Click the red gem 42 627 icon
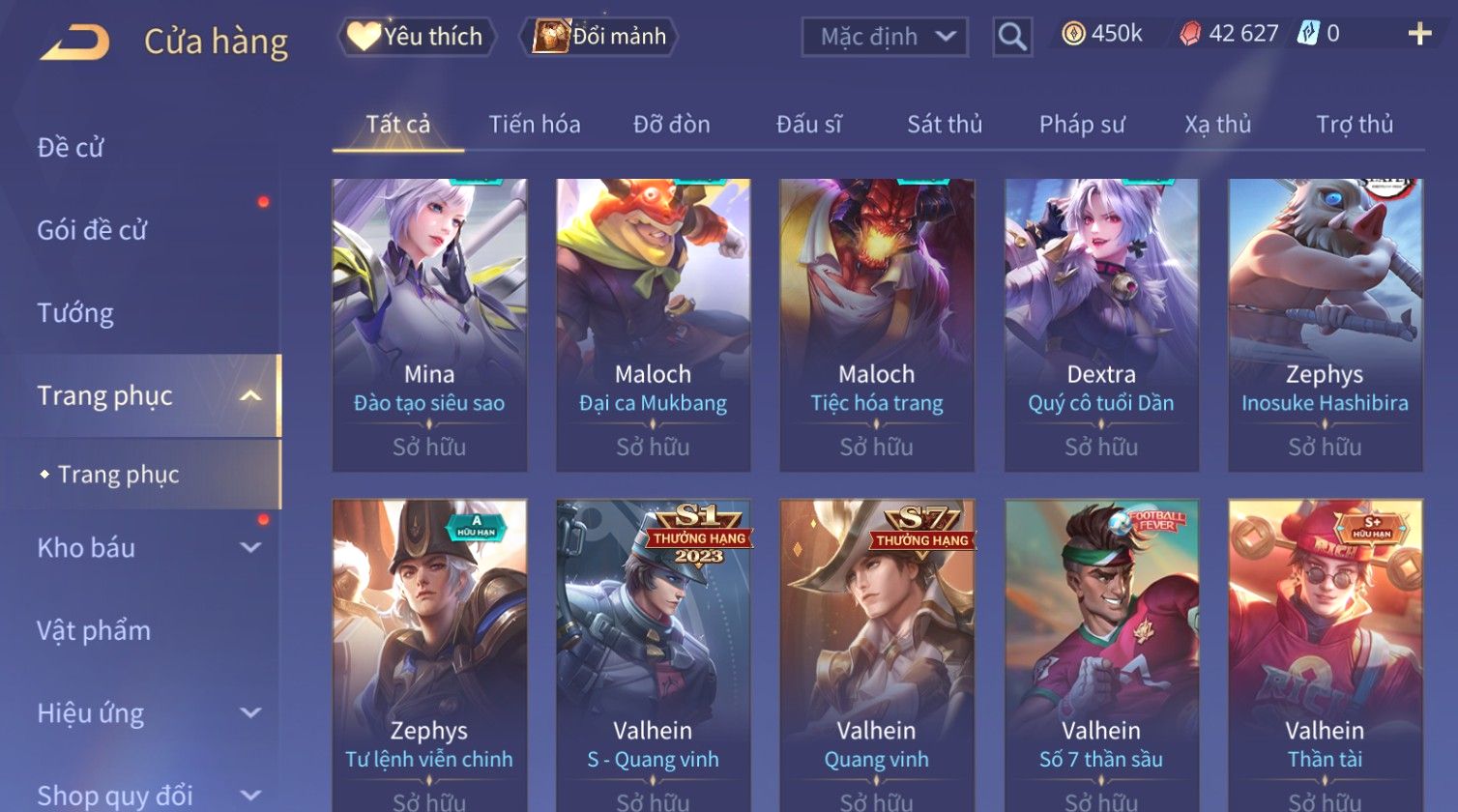The width and height of the screenshot is (1458, 812). 1190,35
